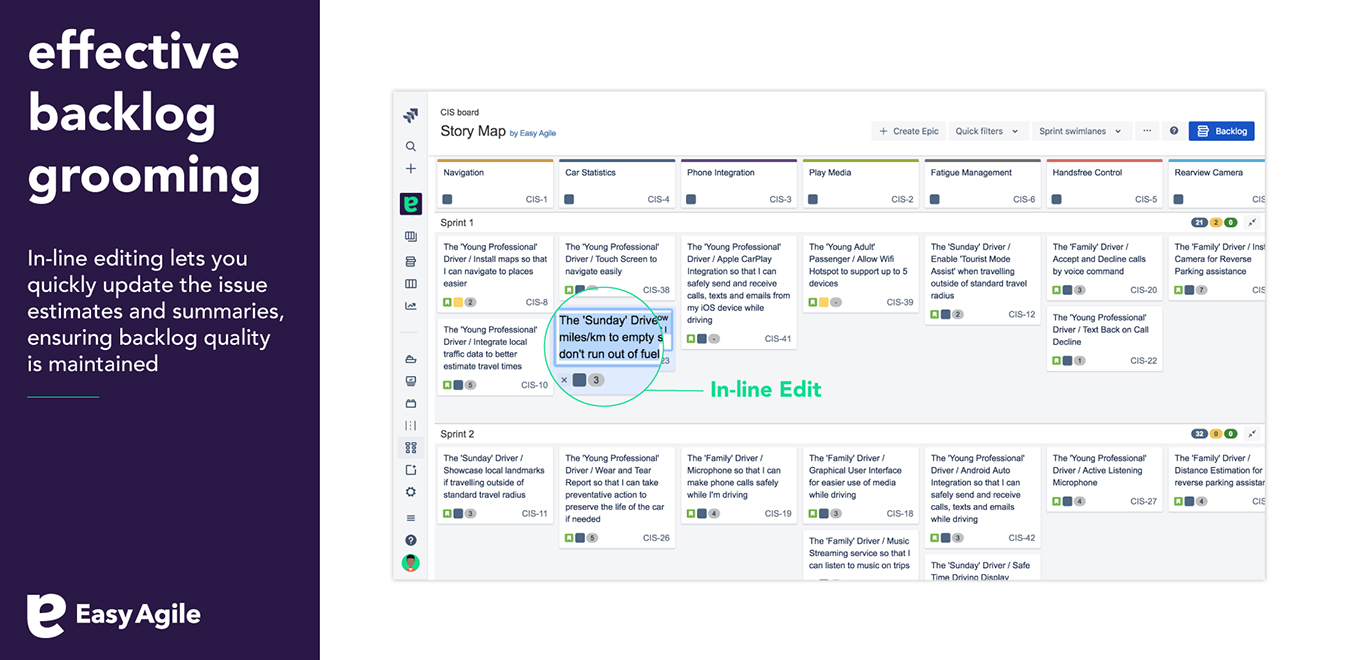Open CIS board breadcrumb
The height and width of the screenshot is (660, 1350).
[460, 113]
